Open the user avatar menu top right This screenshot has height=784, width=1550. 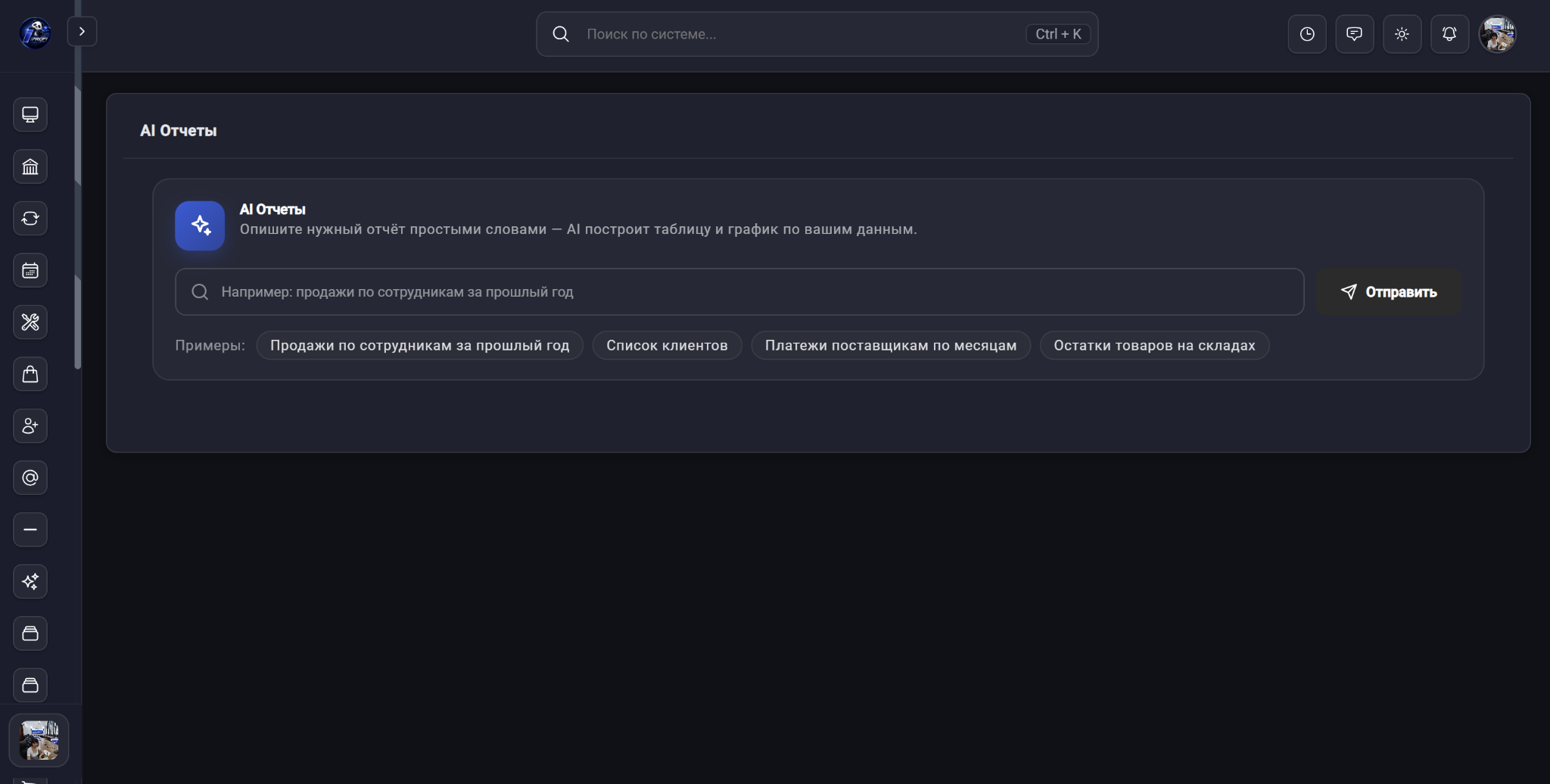coord(1498,34)
